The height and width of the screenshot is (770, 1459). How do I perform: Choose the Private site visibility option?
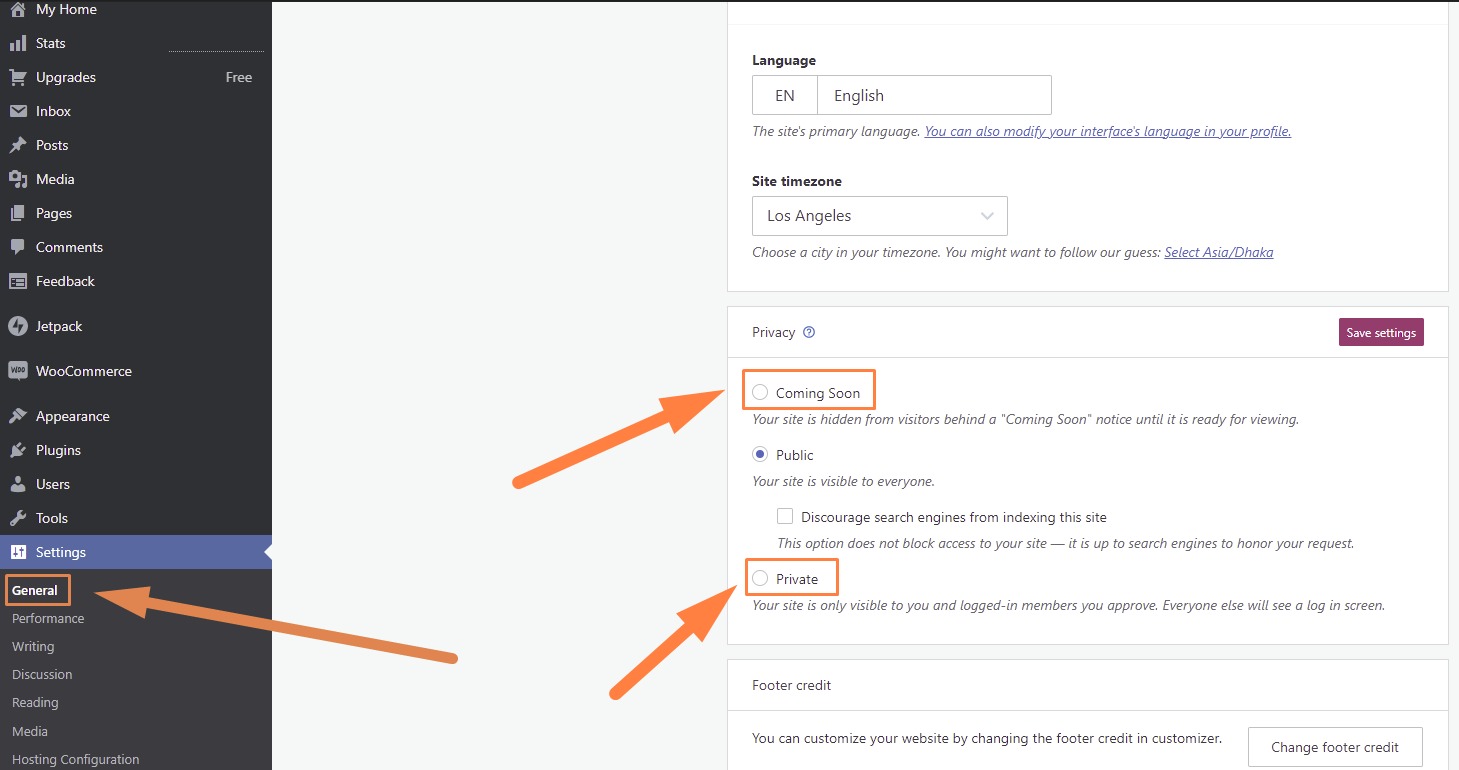pos(761,577)
